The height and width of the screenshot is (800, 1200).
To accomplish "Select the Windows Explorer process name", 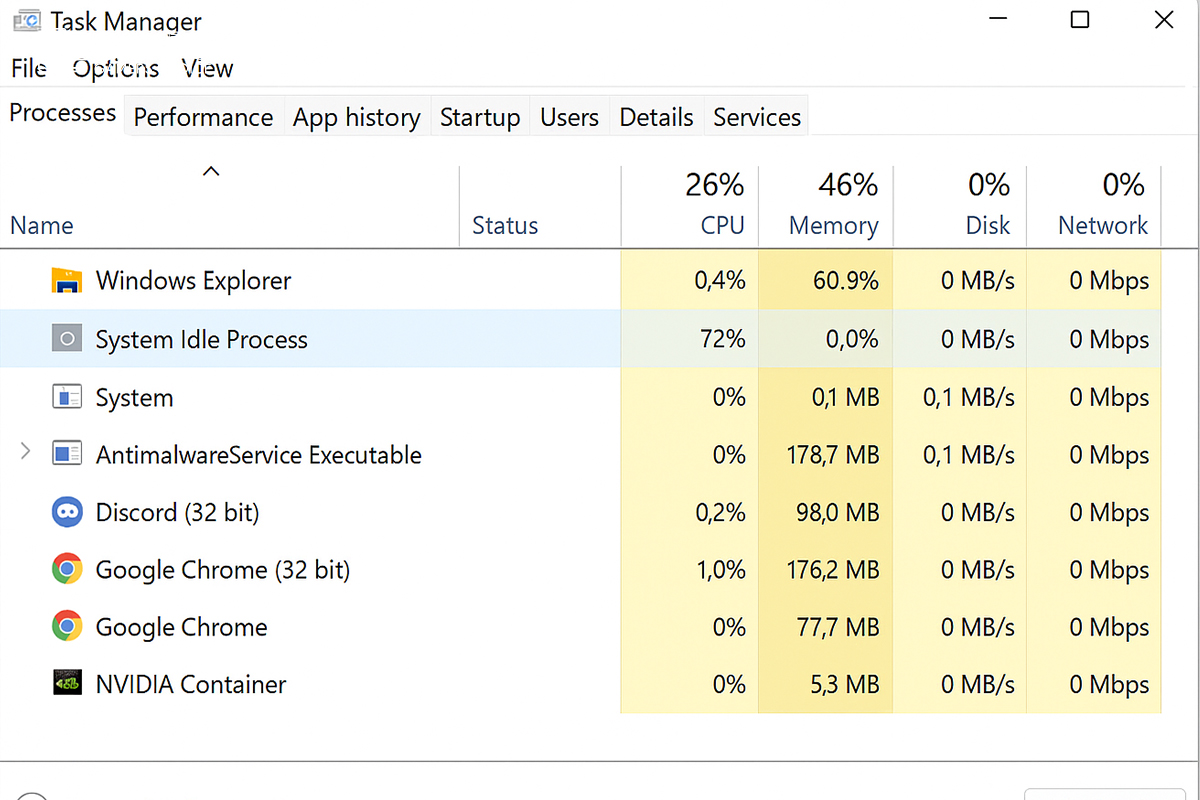I will pos(193,281).
